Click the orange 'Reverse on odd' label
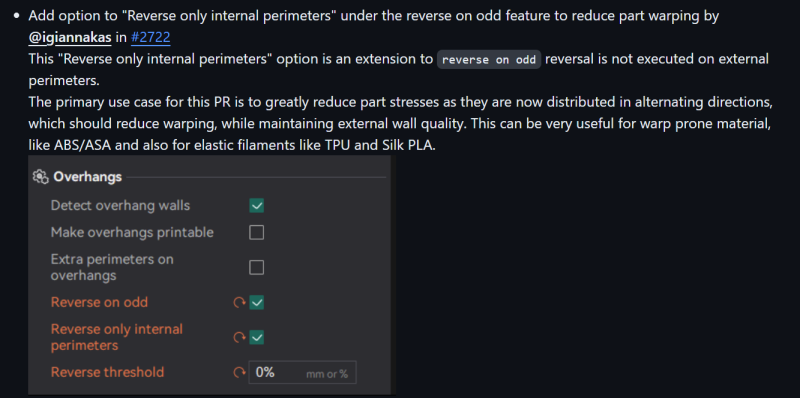The height and width of the screenshot is (398, 800). 99,302
